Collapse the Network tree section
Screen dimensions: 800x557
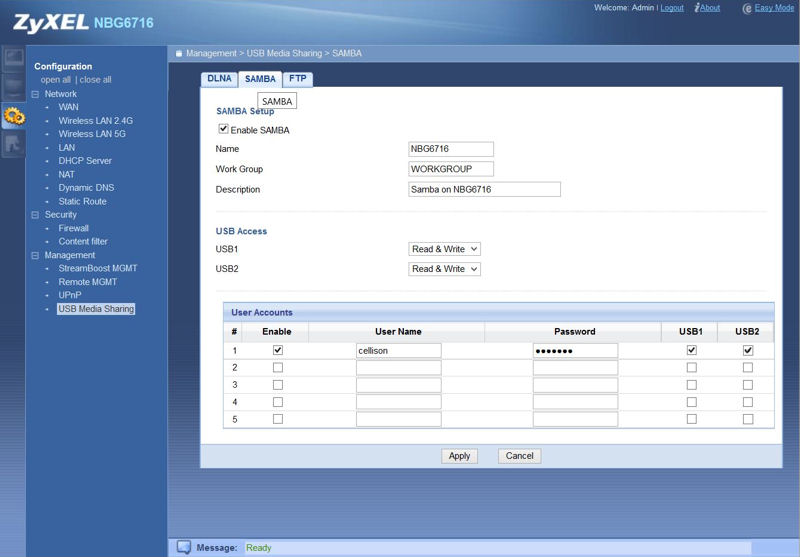[x=35, y=94]
